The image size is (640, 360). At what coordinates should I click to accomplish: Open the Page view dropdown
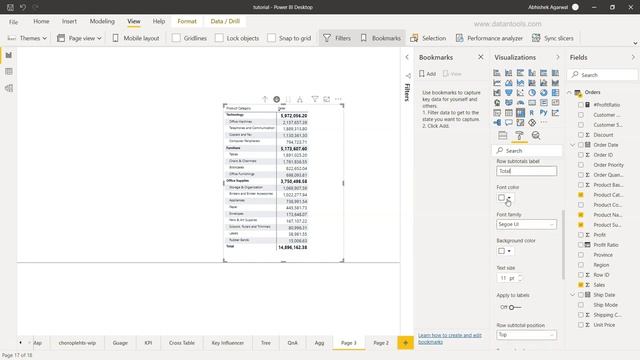coord(80,38)
